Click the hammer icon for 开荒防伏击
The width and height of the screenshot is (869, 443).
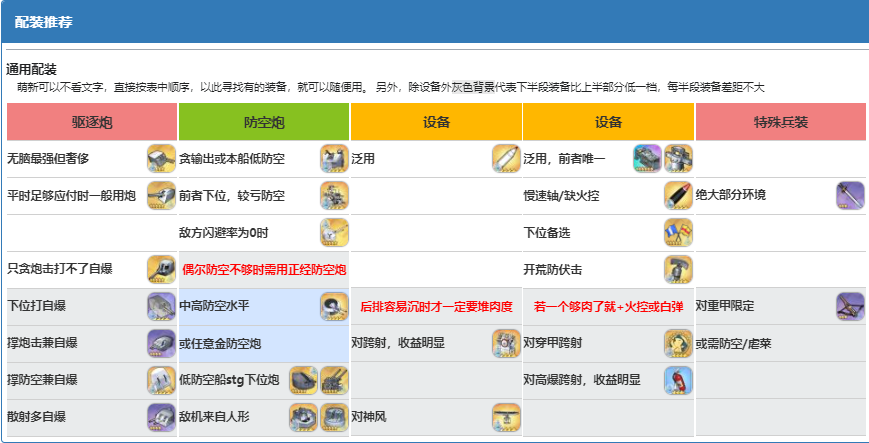click(x=678, y=269)
